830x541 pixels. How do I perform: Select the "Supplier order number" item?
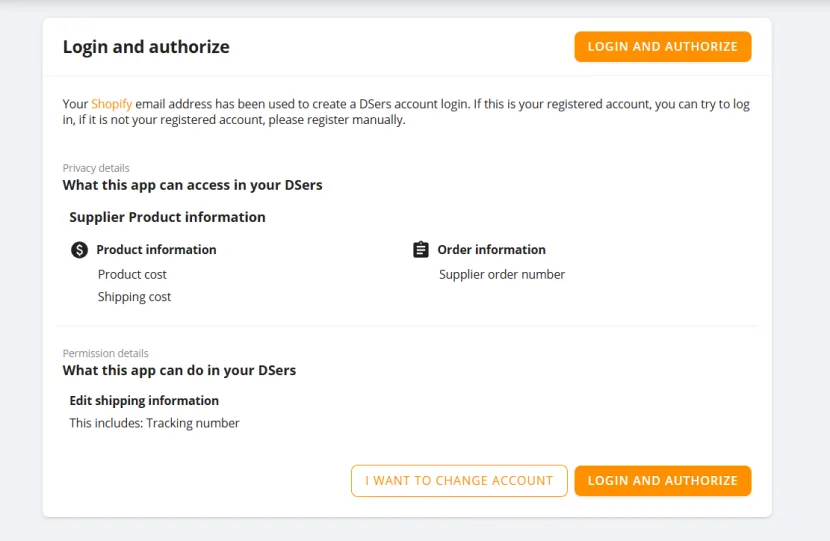click(x=502, y=274)
